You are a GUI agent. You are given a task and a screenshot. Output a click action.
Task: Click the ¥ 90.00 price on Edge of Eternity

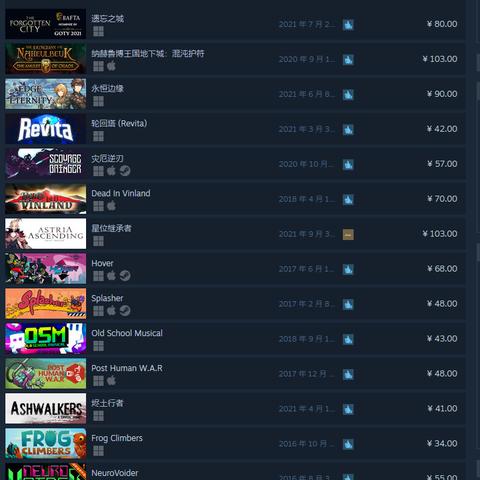click(442, 94)
